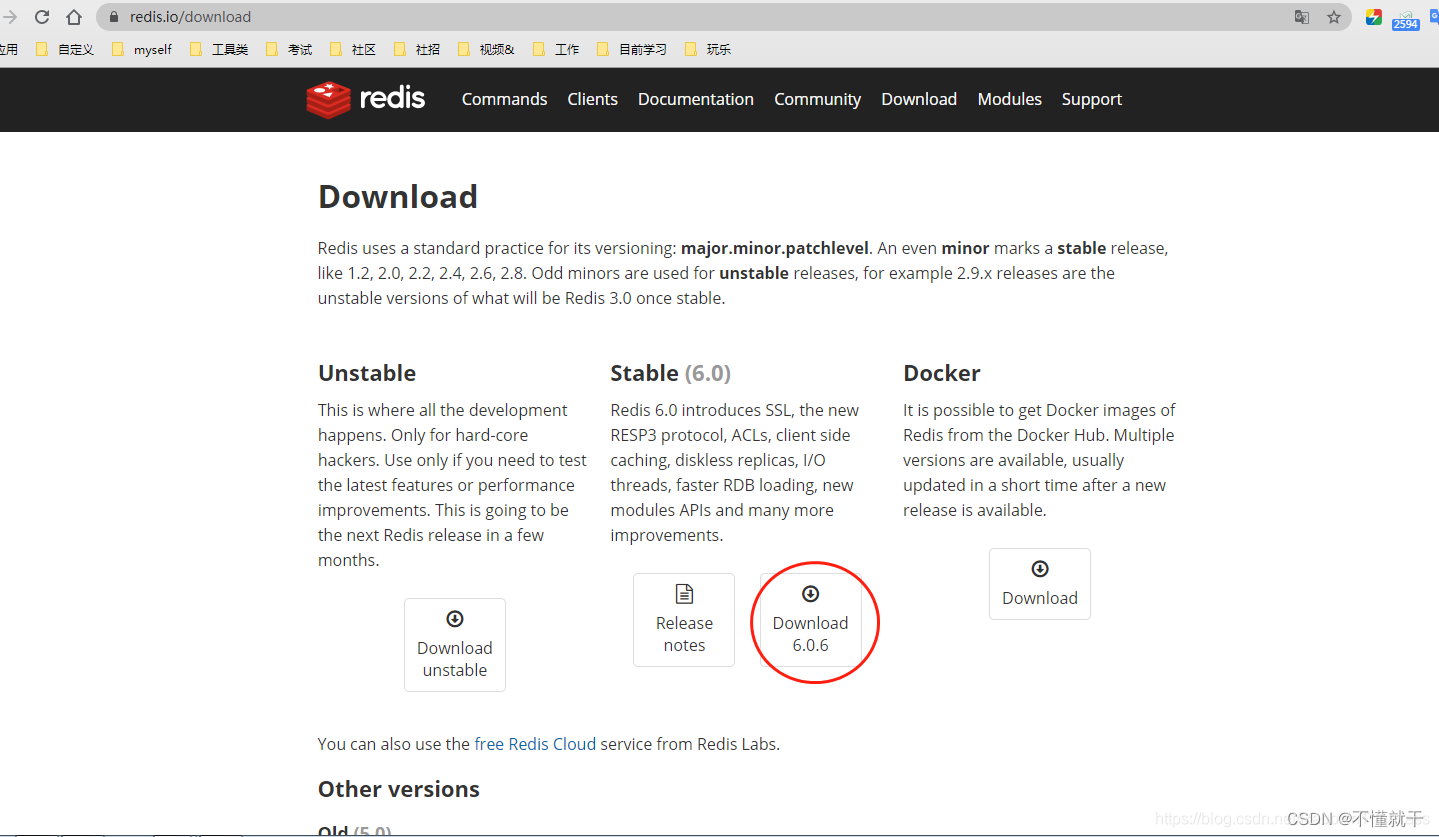Screen dimensions: 1439x837
Task: Reload the page with the refresh icon
Action: [x=42, y=17]
